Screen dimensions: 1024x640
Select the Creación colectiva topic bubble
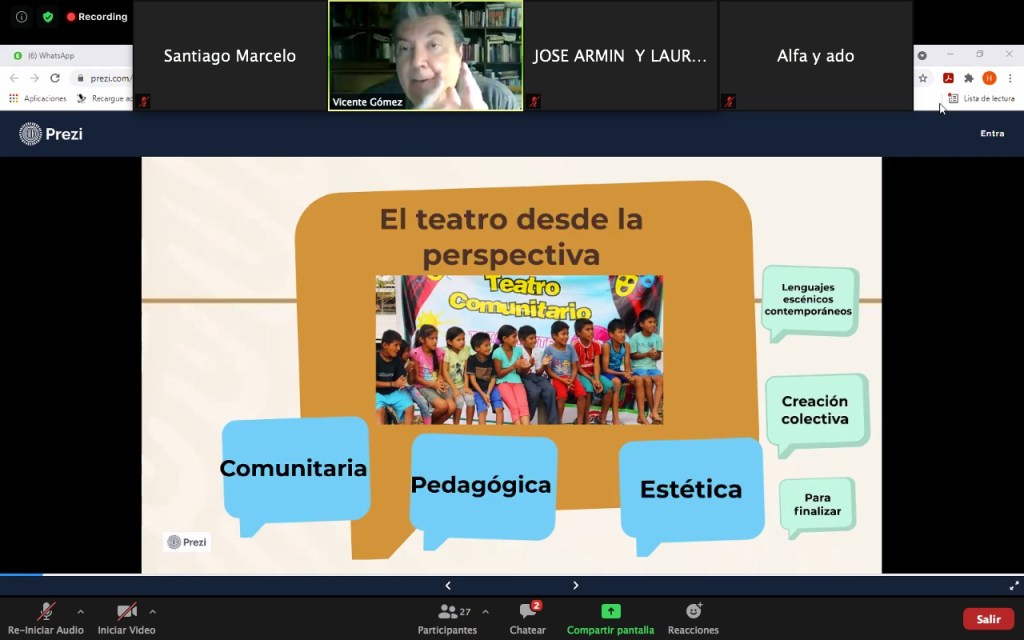(815, 410)
